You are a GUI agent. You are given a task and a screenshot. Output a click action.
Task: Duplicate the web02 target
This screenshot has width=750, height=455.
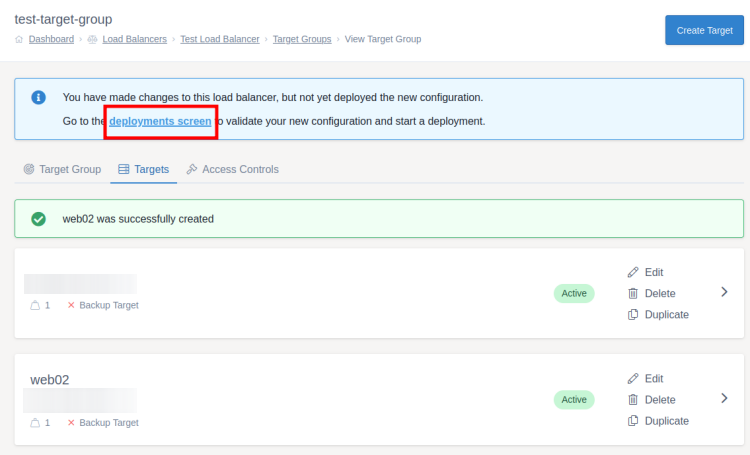click(658, 421)
